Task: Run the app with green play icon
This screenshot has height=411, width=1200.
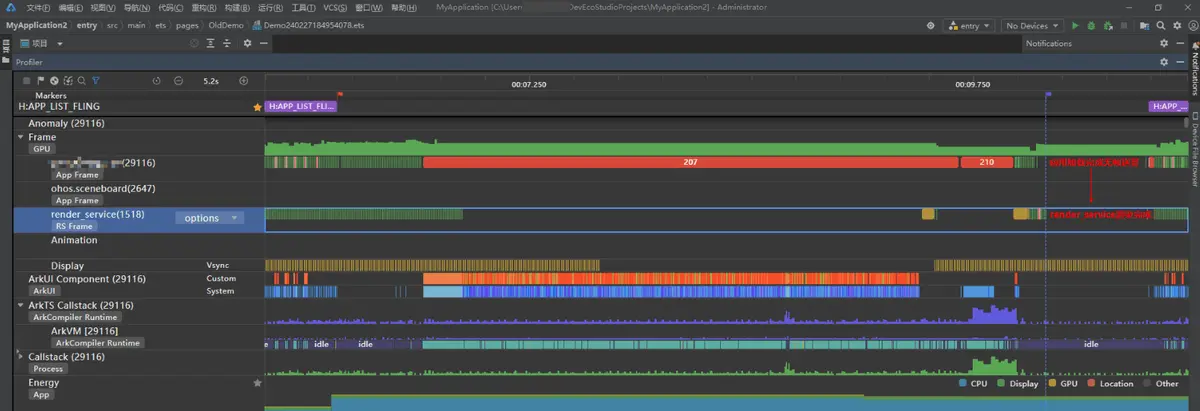Action: 1075,26
